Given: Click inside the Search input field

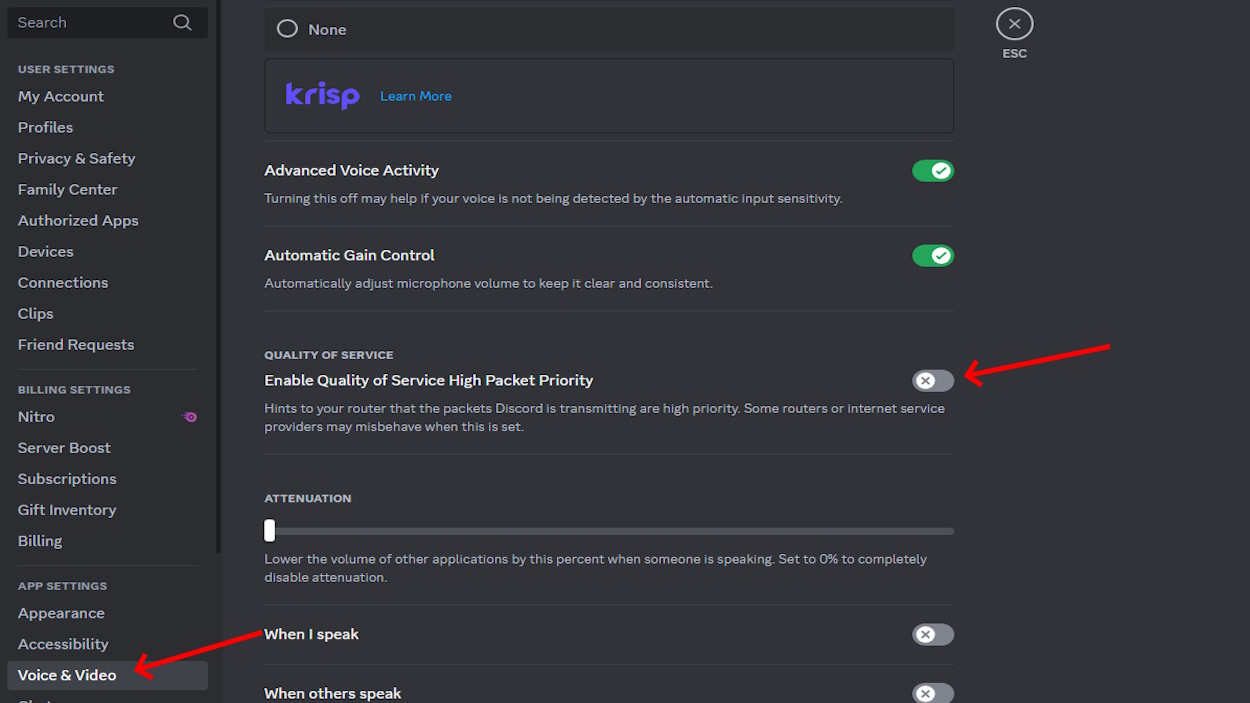Looking at the screenshot, I should (x=90, y=22).
